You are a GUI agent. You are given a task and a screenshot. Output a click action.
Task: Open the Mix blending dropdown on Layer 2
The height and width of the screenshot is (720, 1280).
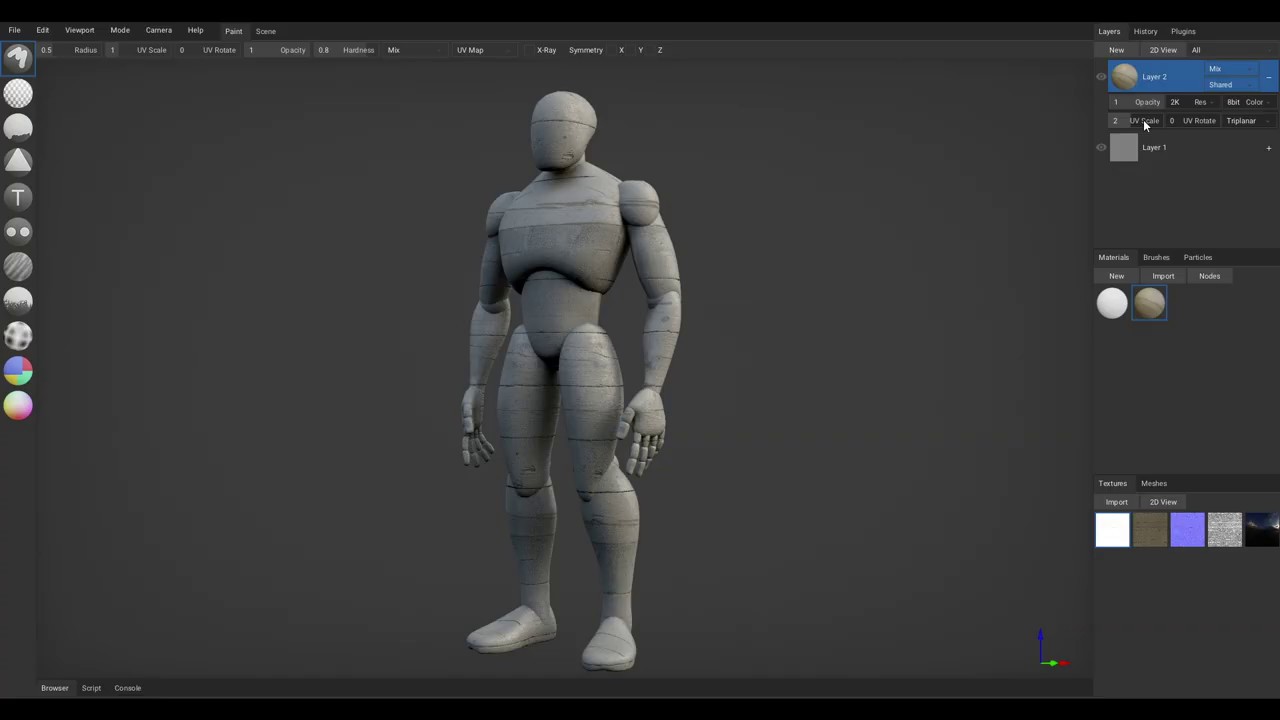pyautogui.click(x=1232, y=69)
